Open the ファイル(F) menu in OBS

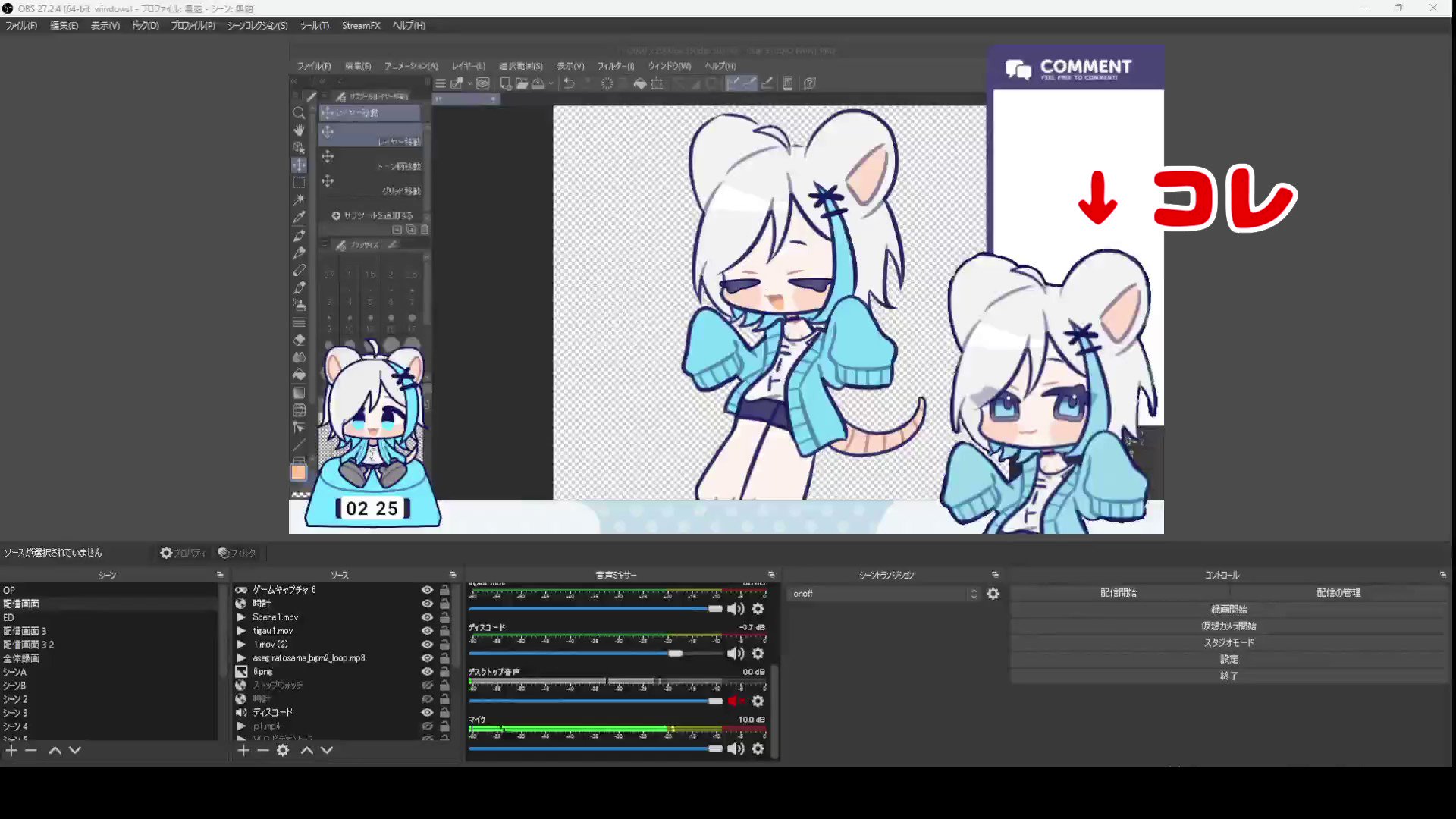(21, 26)
